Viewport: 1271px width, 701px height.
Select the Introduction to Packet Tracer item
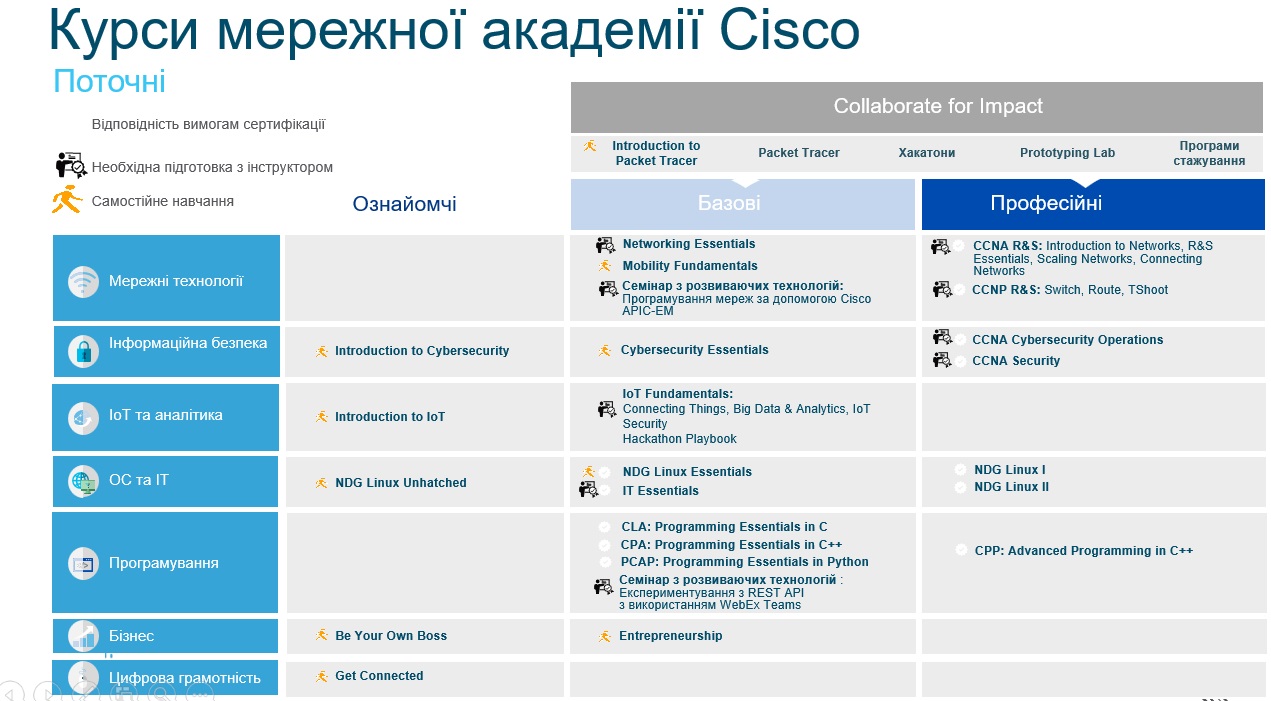[656, 153]
